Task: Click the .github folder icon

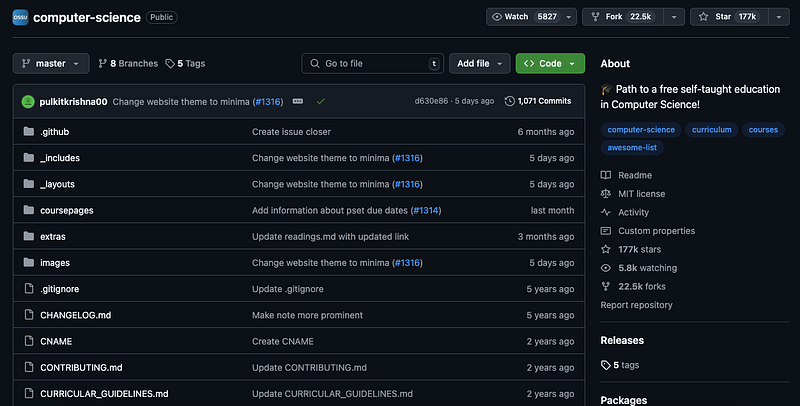Action: pyautogui.click(x=29, y=132)
